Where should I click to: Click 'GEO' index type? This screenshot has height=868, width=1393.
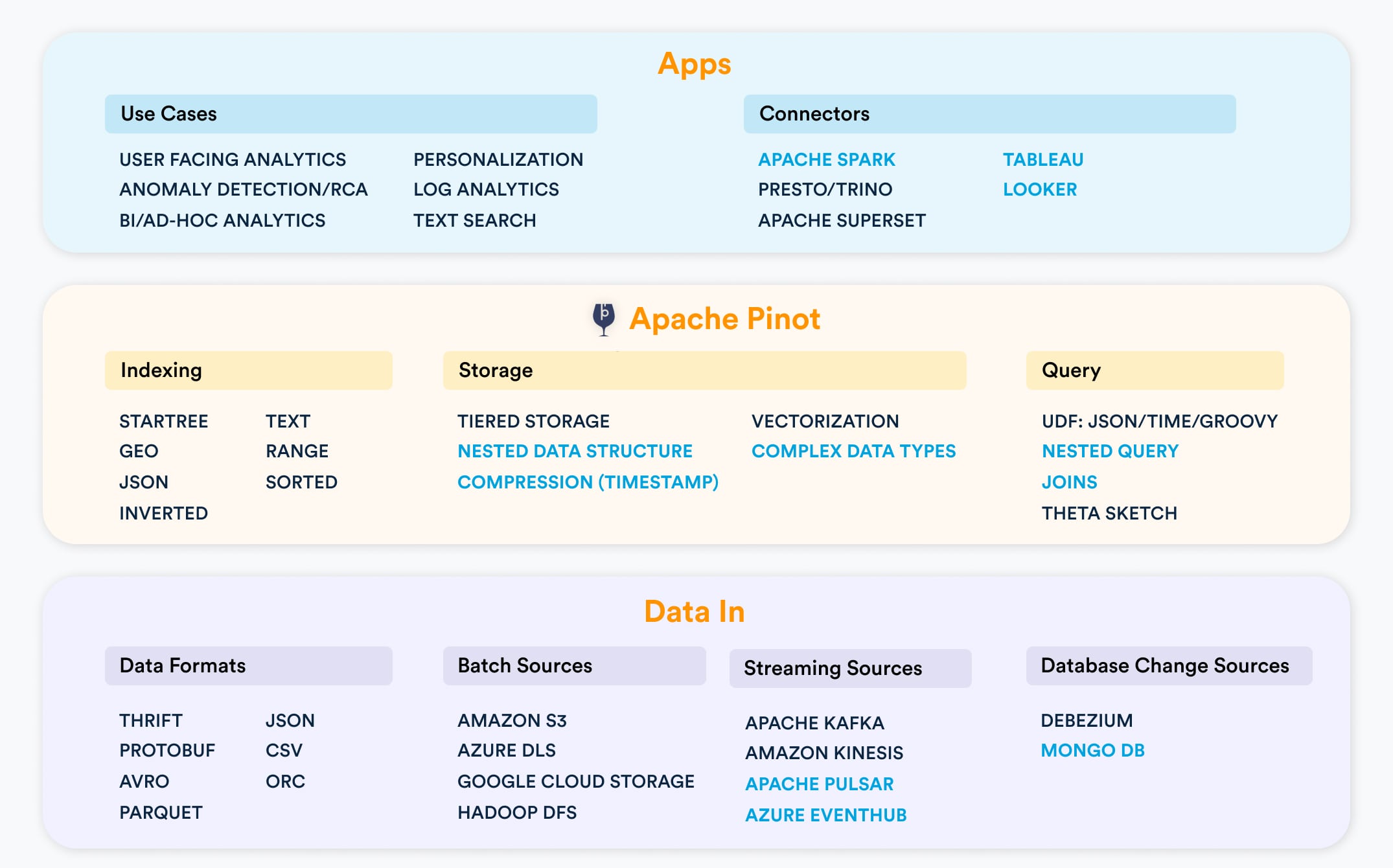(x=139, y=451)
